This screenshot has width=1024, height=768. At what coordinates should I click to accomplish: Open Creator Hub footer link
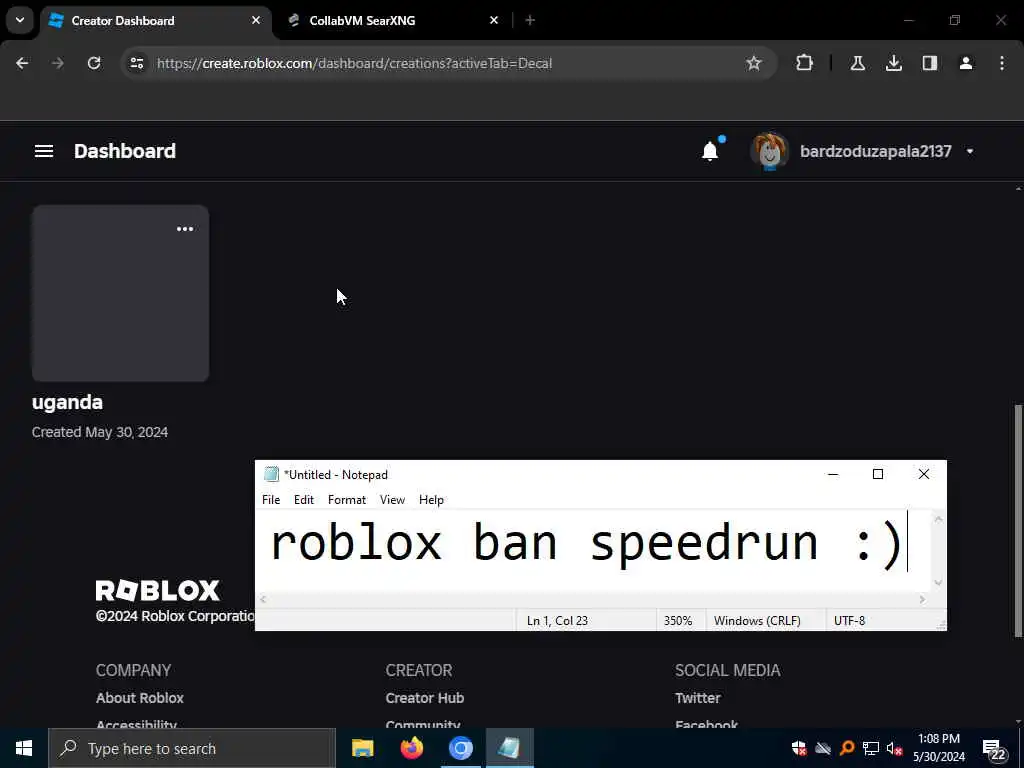pos(424,698)
